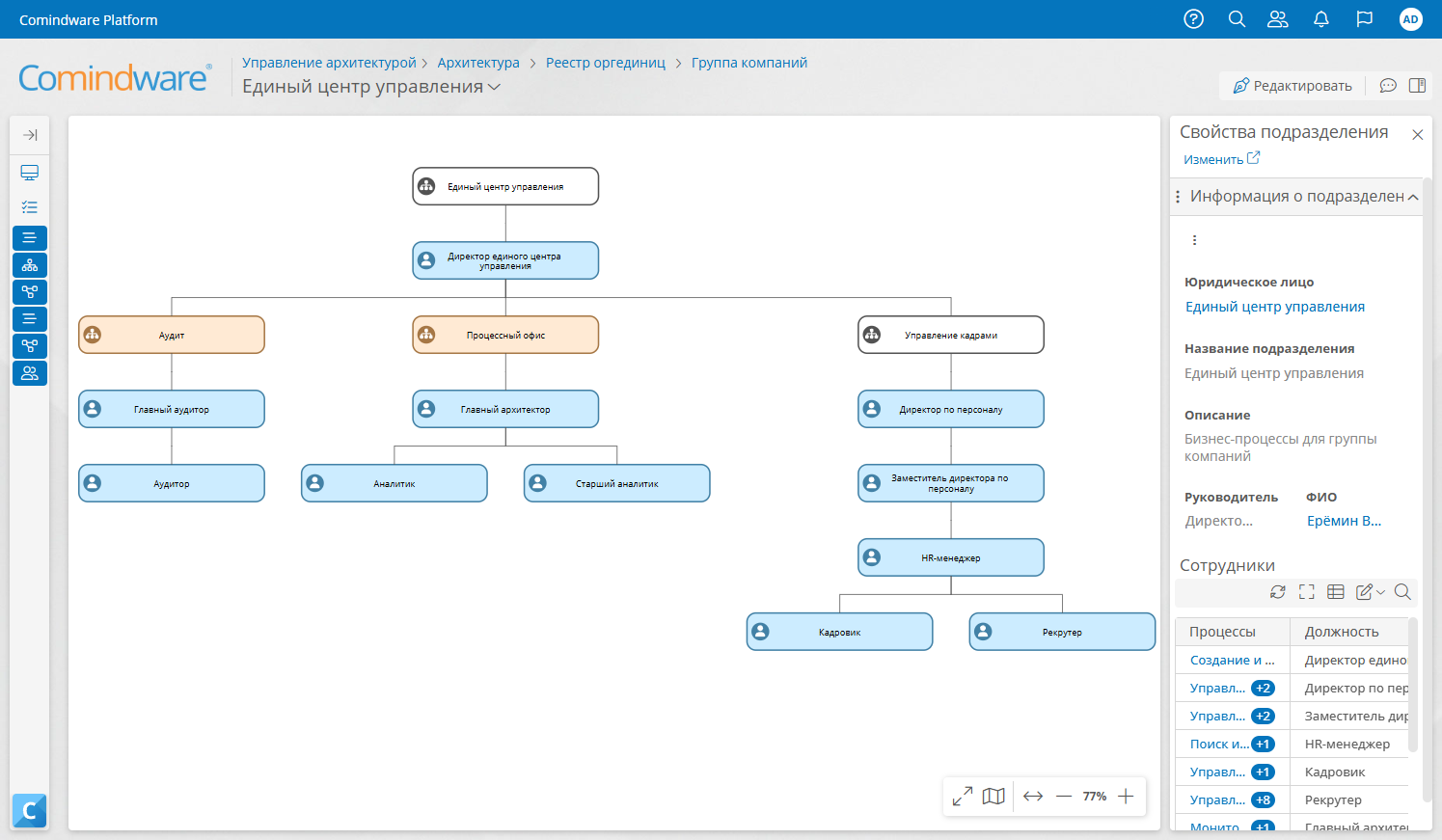Refresh the Сотрудники employees table
Screen dimensions: 1442x840
click(x=1278, y=592)
